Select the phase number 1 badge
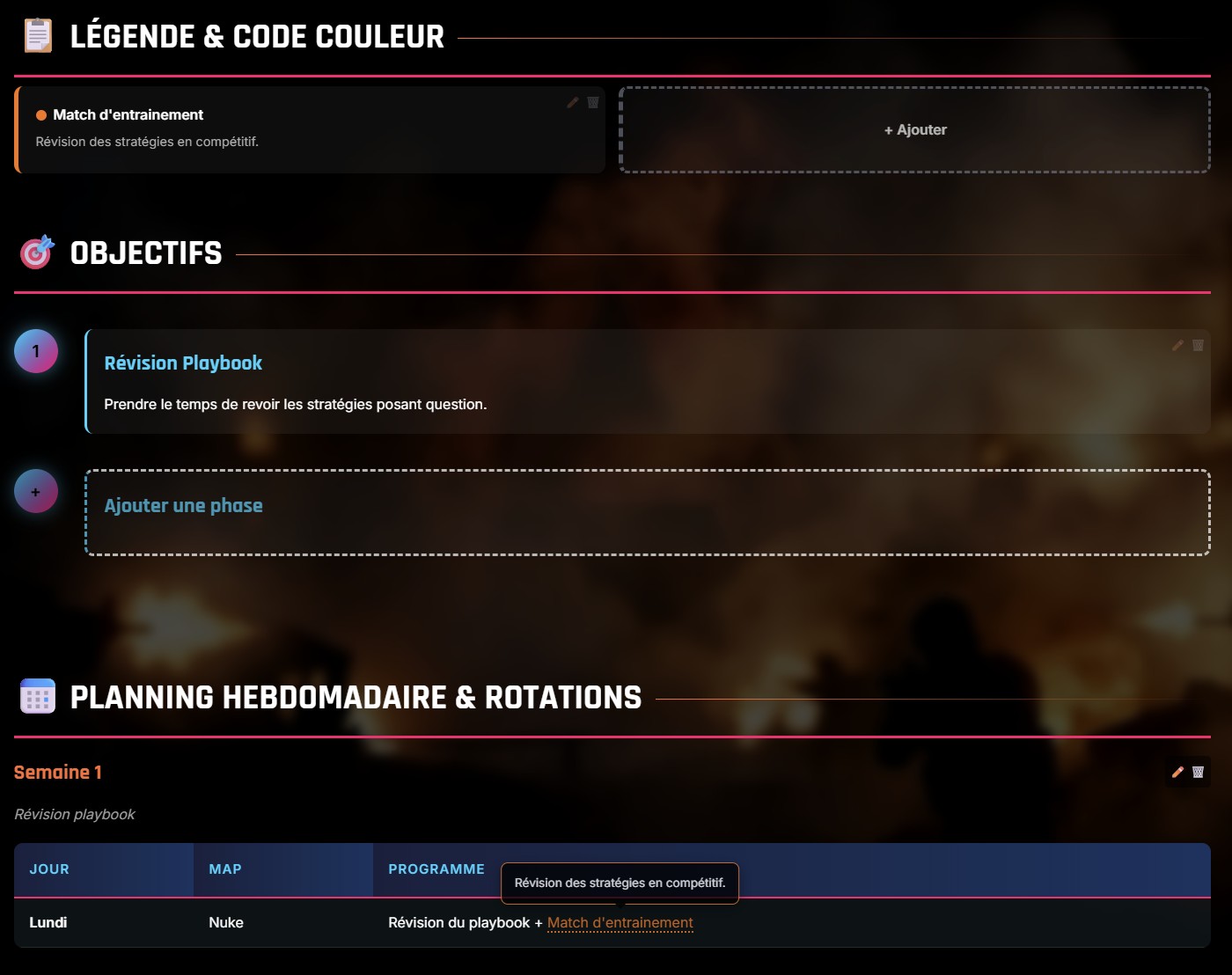The height and width of the screenshot is (975, 1232). point(35,350)
